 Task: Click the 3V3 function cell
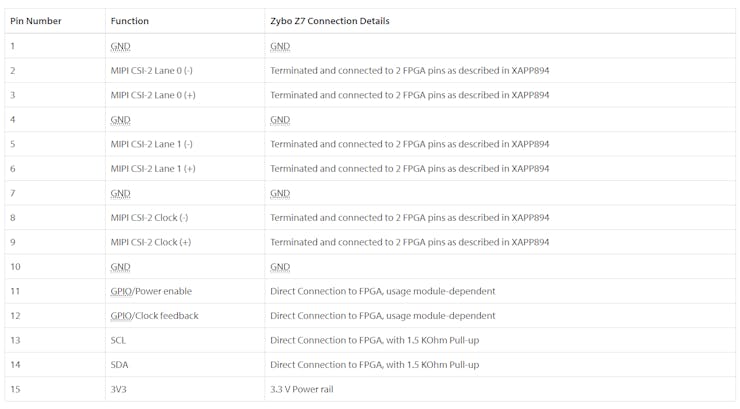pyautogui.click(x=118, y=390)
